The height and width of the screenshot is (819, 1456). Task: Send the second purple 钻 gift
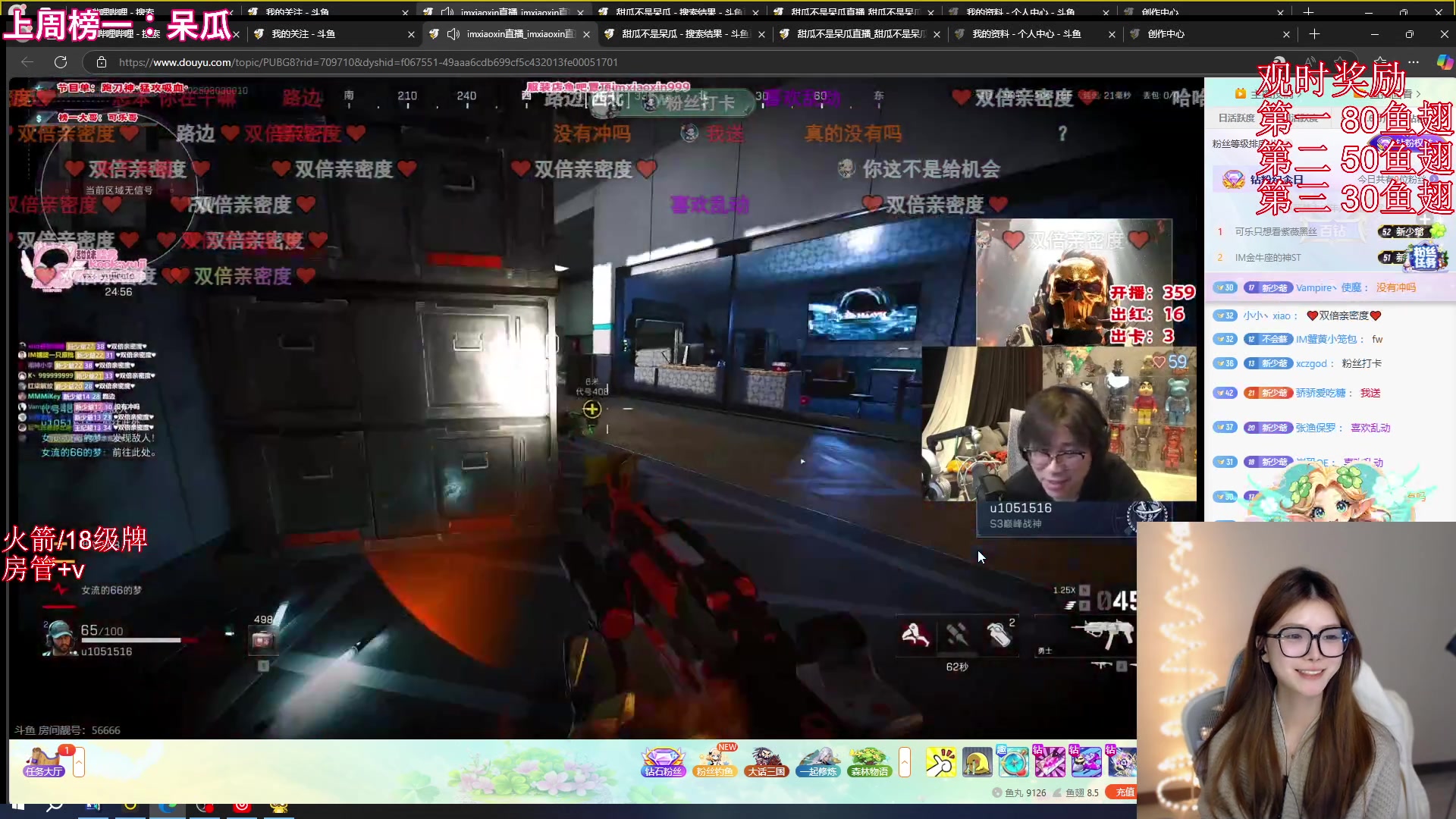(1086, 762)
